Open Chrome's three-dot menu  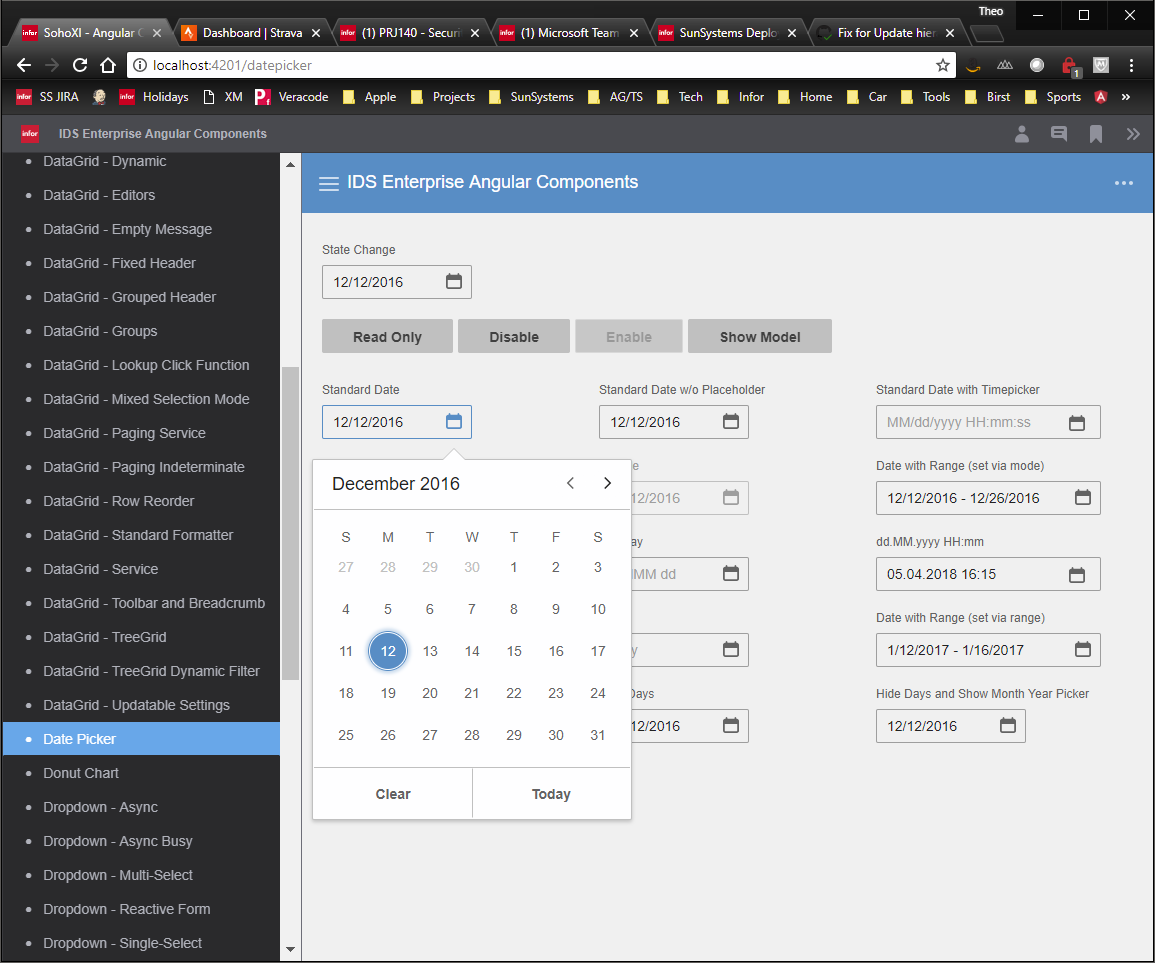click(1131, 65)
